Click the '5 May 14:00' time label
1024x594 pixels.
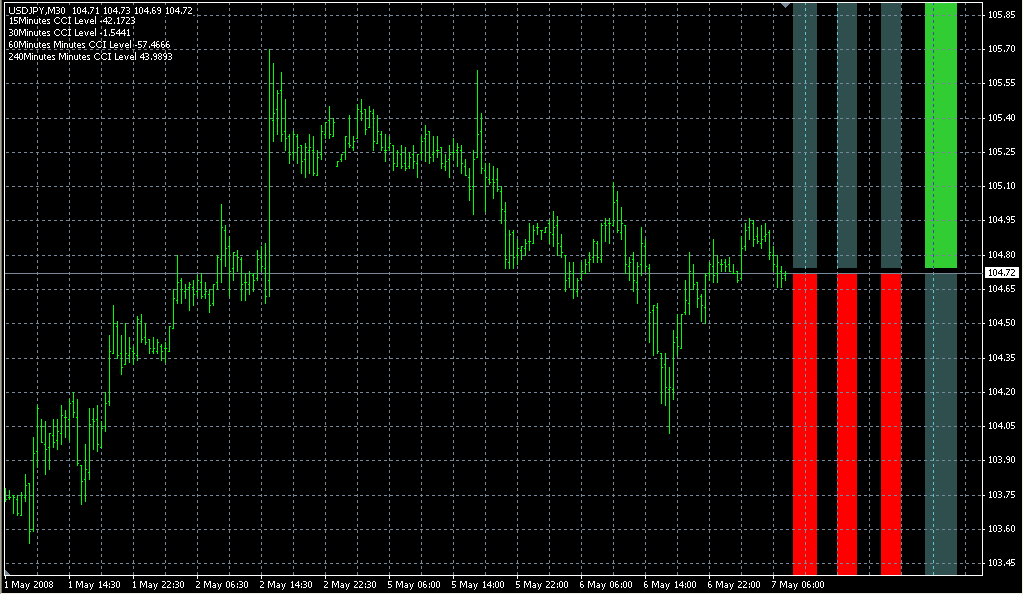click(x=478, y=585)
